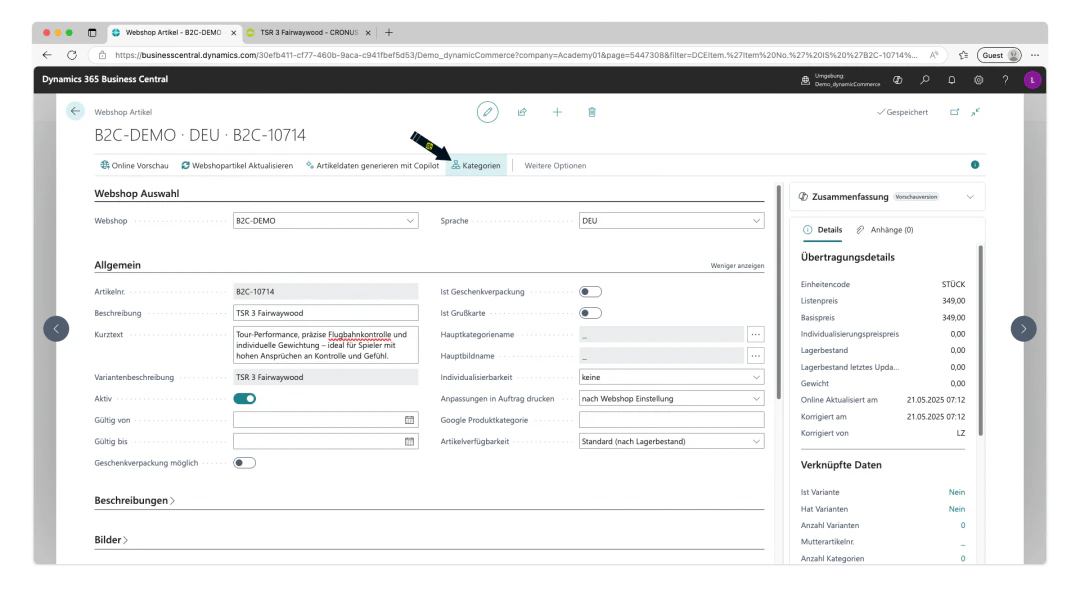Expand the Bilder section

[111, 540]
